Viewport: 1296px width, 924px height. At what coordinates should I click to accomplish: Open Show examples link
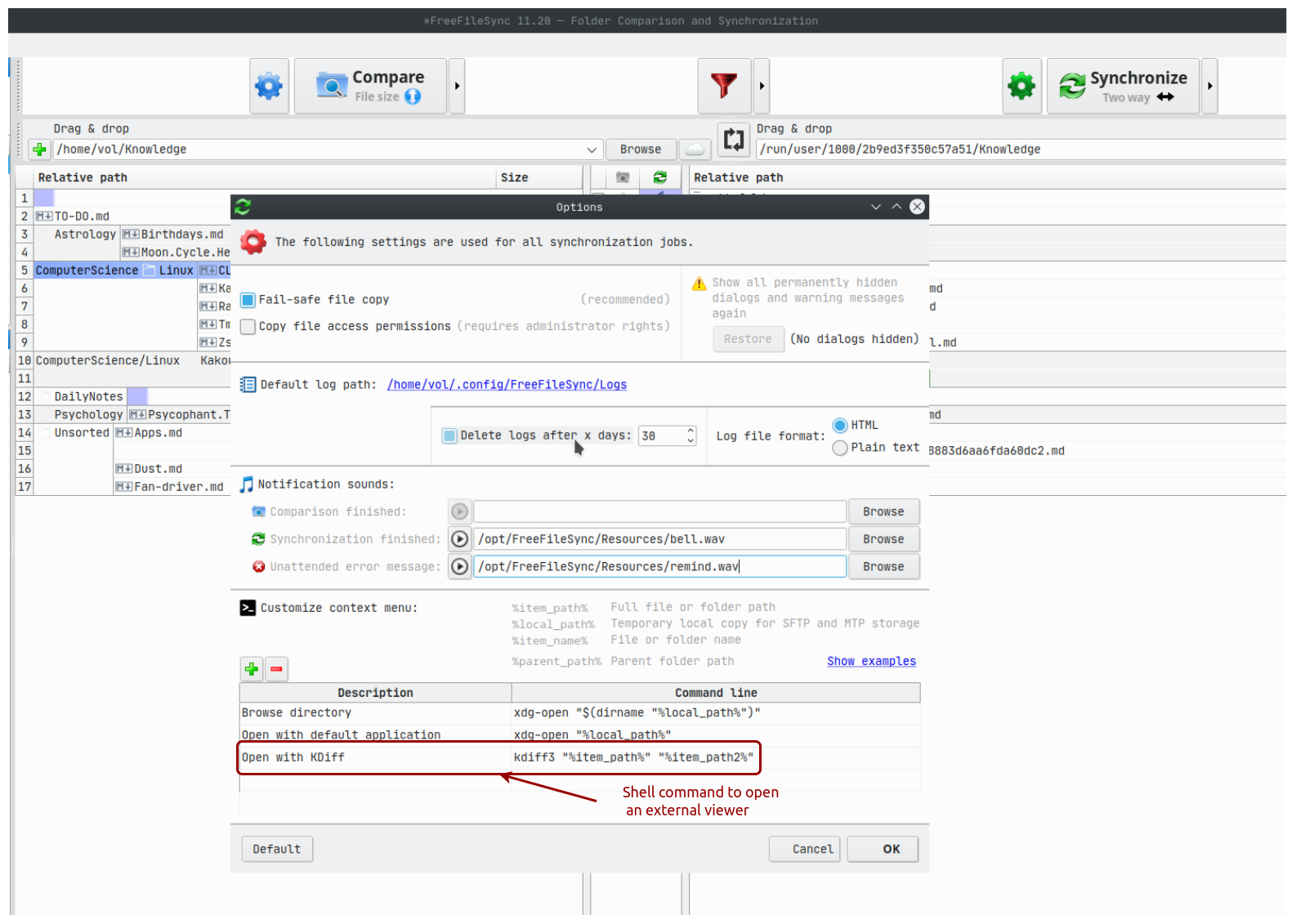872,662
